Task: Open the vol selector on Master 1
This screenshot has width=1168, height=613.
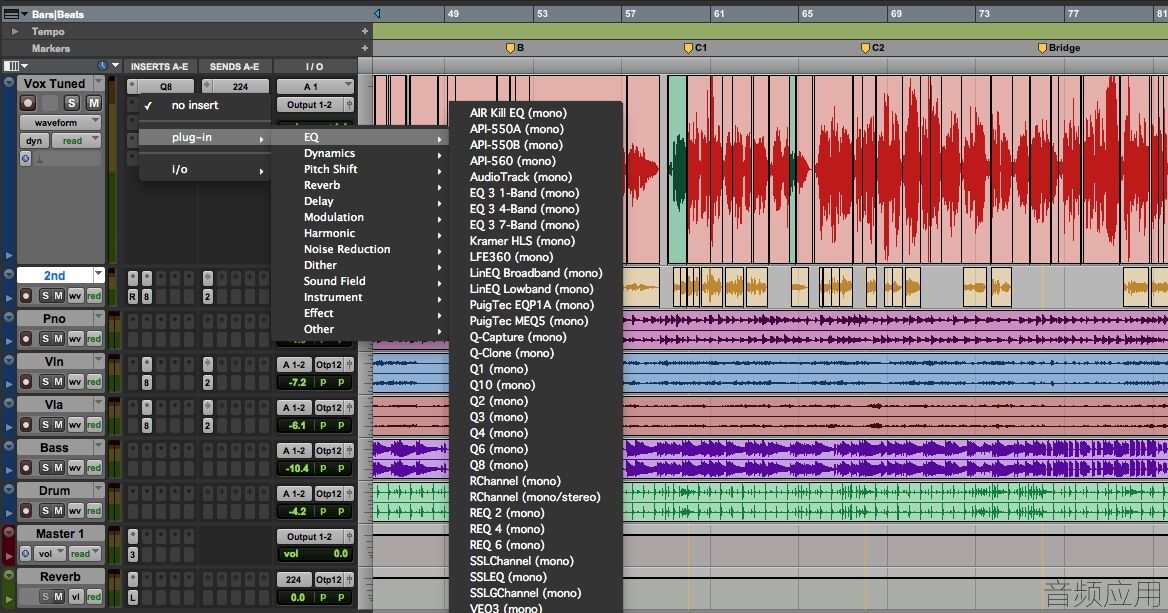Action: 51,553
